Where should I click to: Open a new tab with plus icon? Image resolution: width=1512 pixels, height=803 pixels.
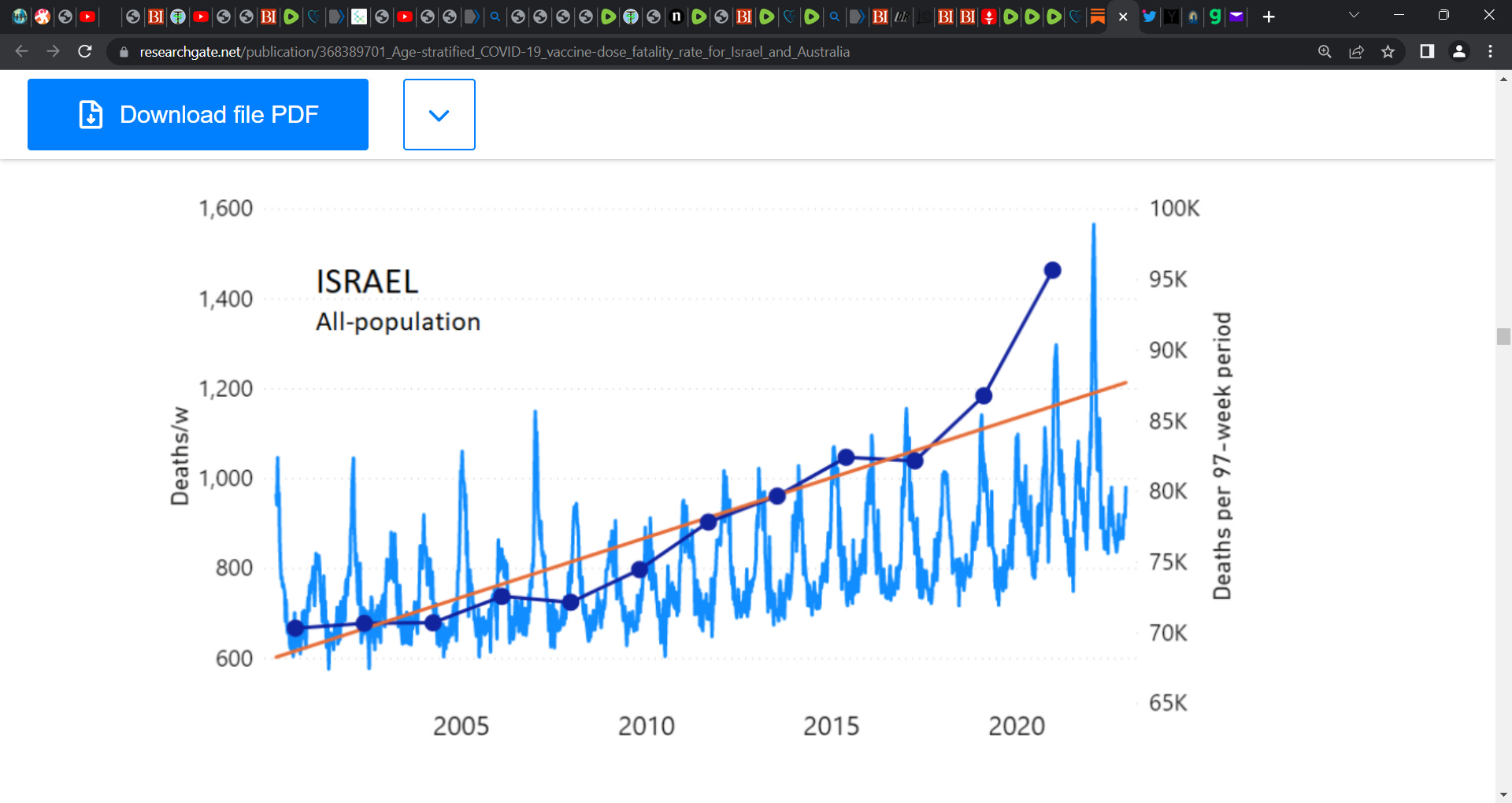tap(1268, 17)
